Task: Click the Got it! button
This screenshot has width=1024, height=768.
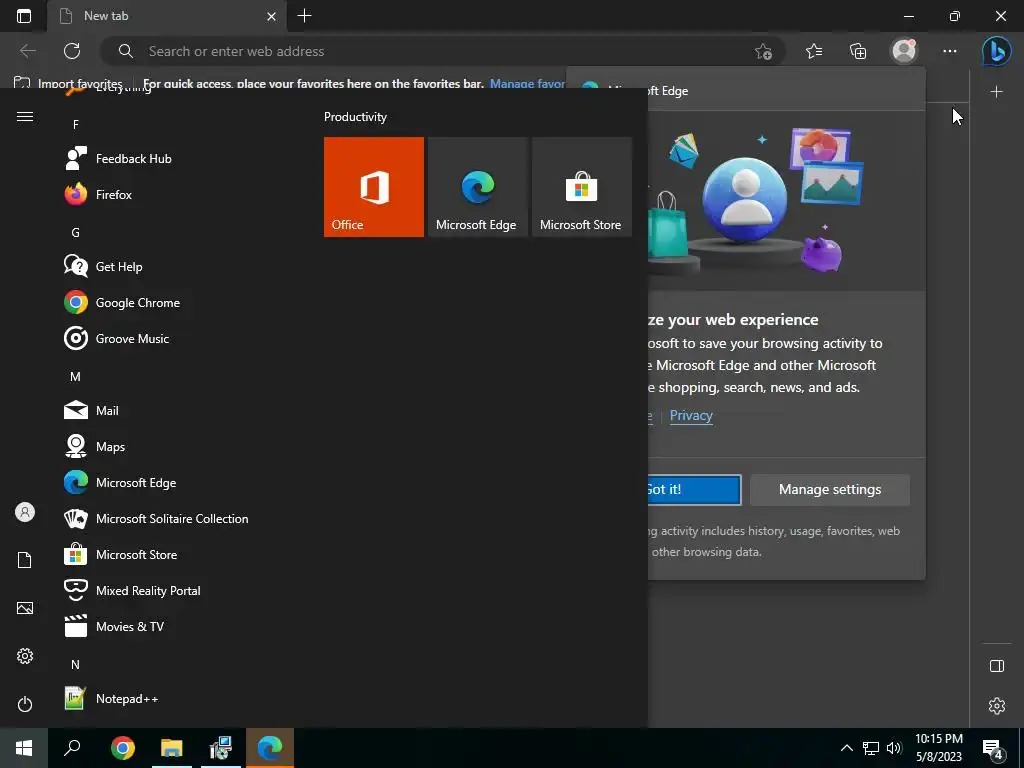Action: 694,490
